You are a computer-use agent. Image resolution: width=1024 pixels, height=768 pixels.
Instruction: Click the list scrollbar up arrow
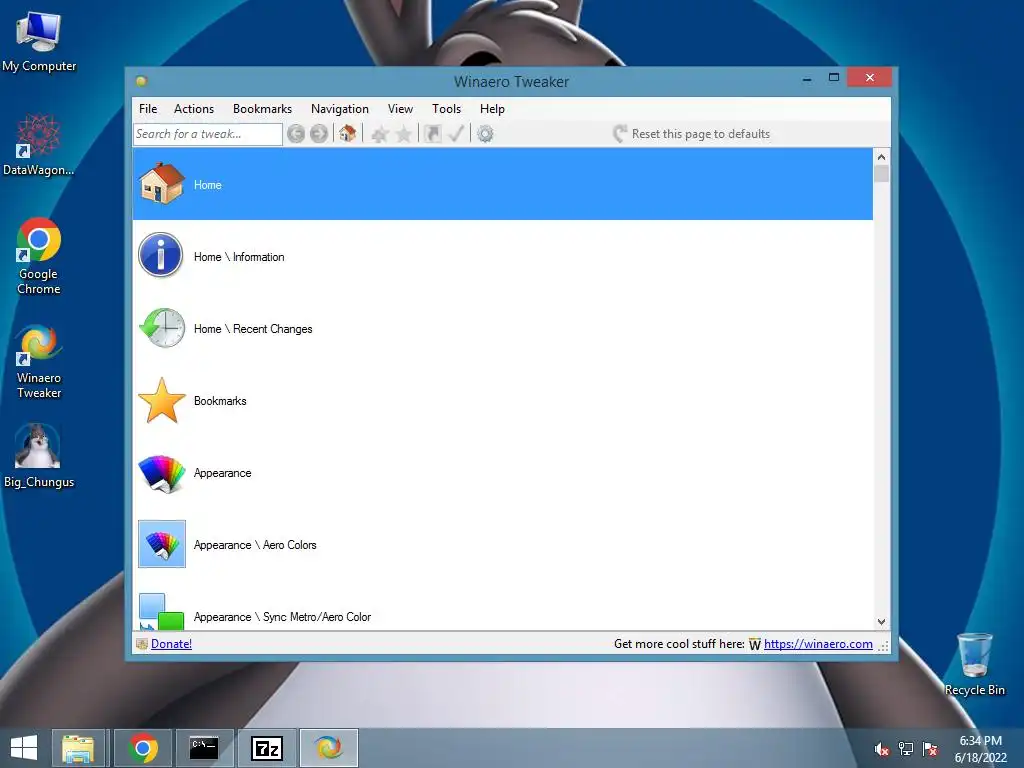[882, 157]
